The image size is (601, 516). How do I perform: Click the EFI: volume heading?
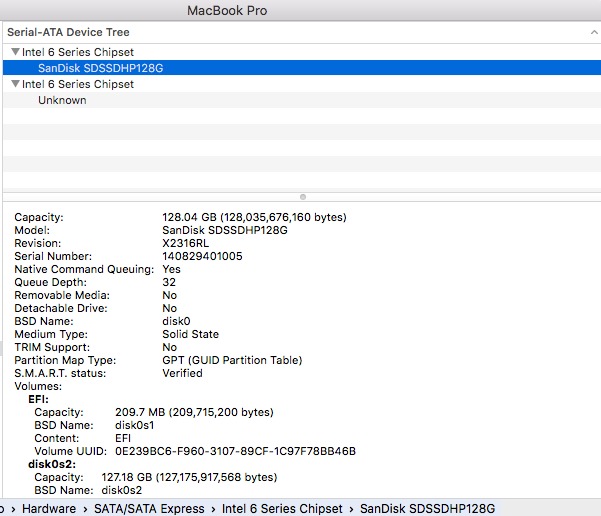point(38,399)
